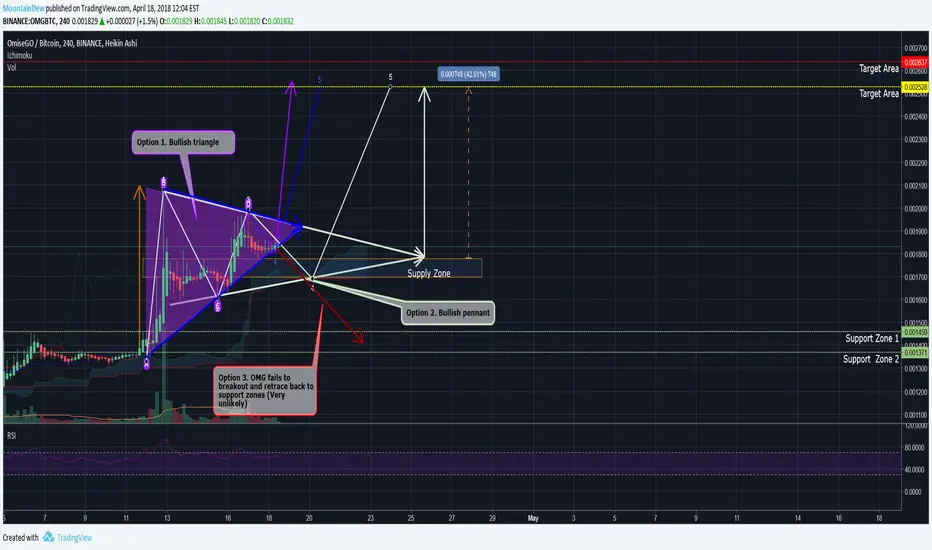Select the Option 2. Bullish pennant callout
This screenshot has height=550, width=932.
[448, 313]
